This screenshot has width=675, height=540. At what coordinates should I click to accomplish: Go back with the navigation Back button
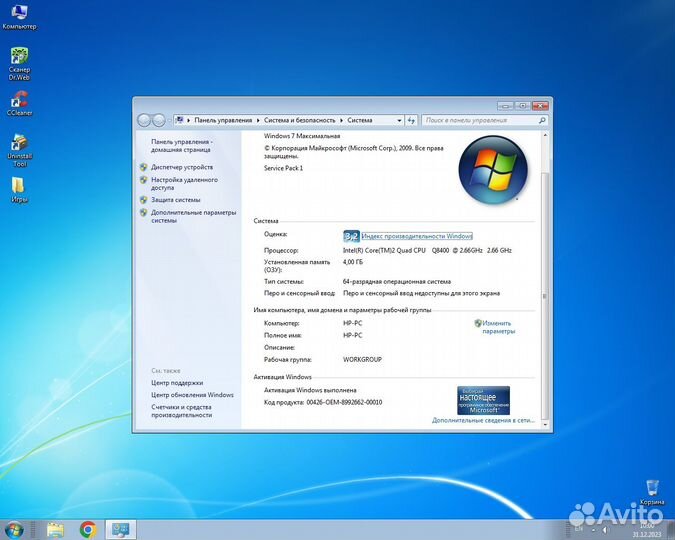click(144, 120)
